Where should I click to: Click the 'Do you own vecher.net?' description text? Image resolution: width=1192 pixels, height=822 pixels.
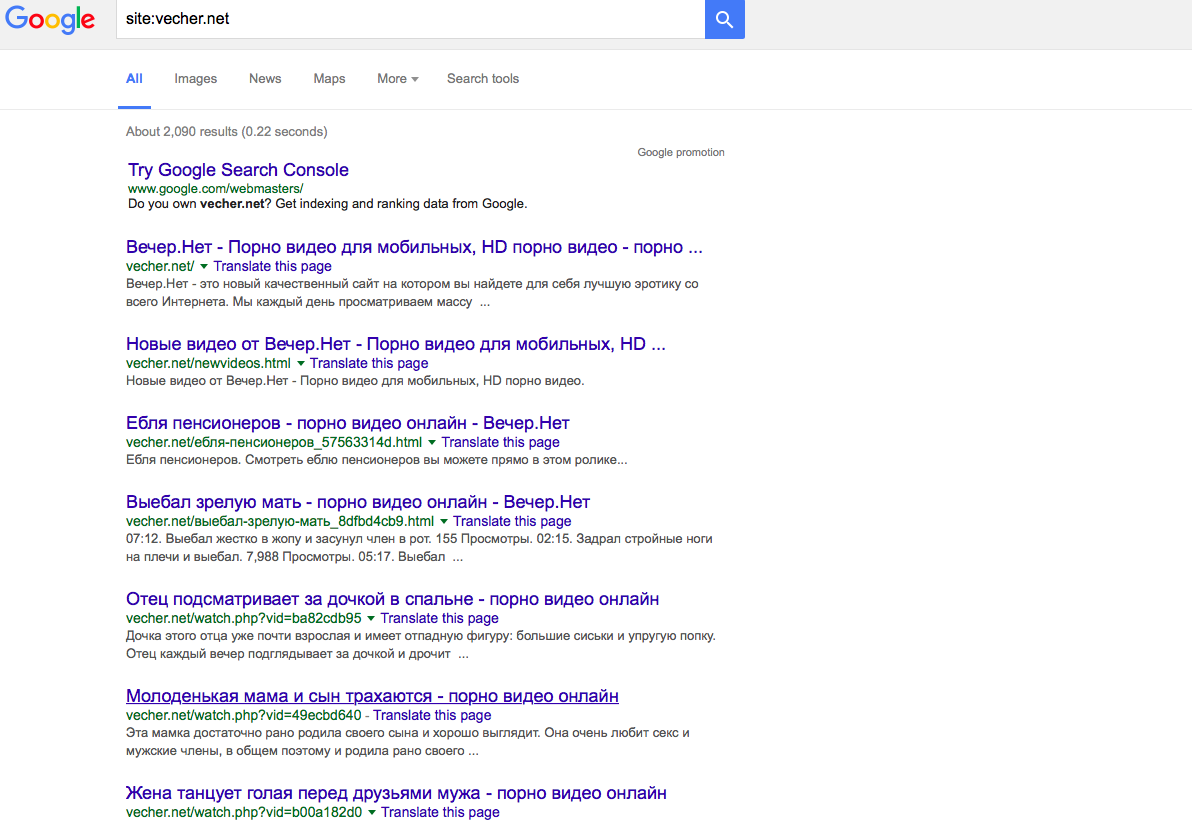coord(328,204)
